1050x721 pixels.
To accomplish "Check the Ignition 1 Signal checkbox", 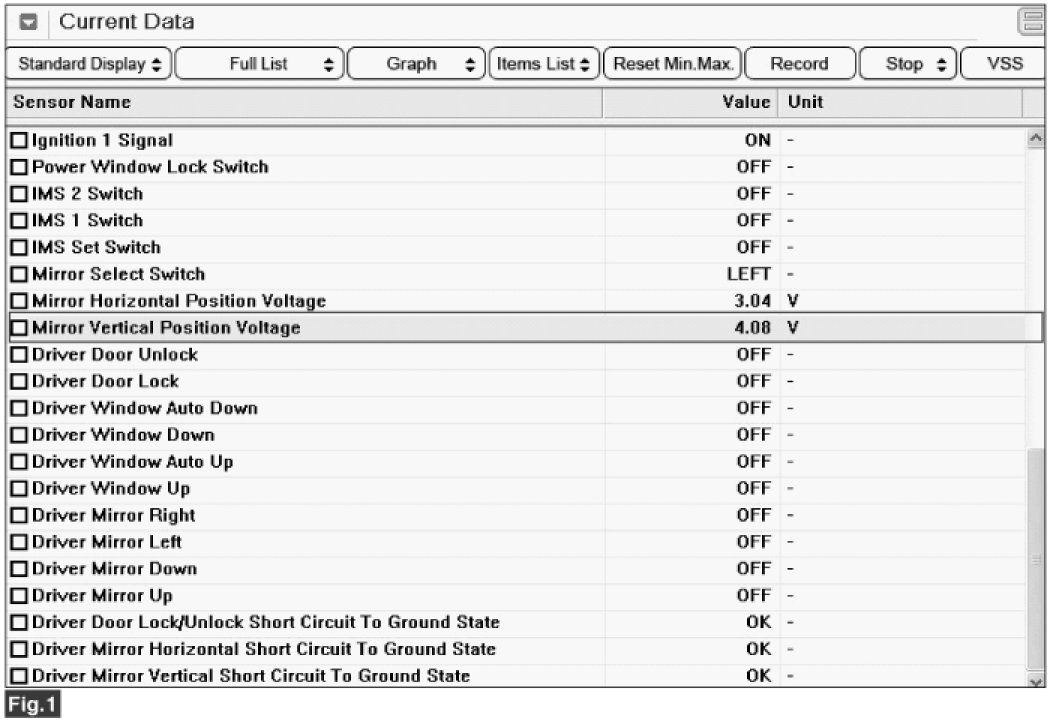I will pyautogui.click(x=19, y=141).
